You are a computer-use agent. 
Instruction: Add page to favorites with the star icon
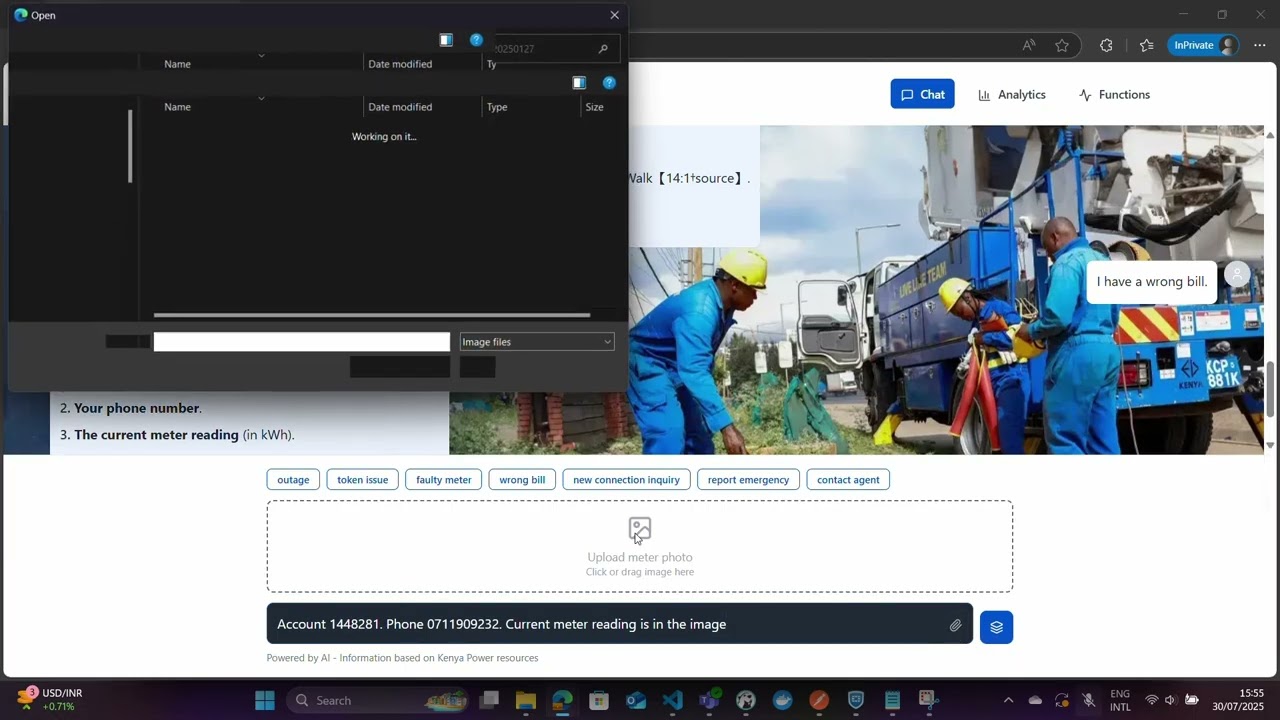pos(1062,45)
